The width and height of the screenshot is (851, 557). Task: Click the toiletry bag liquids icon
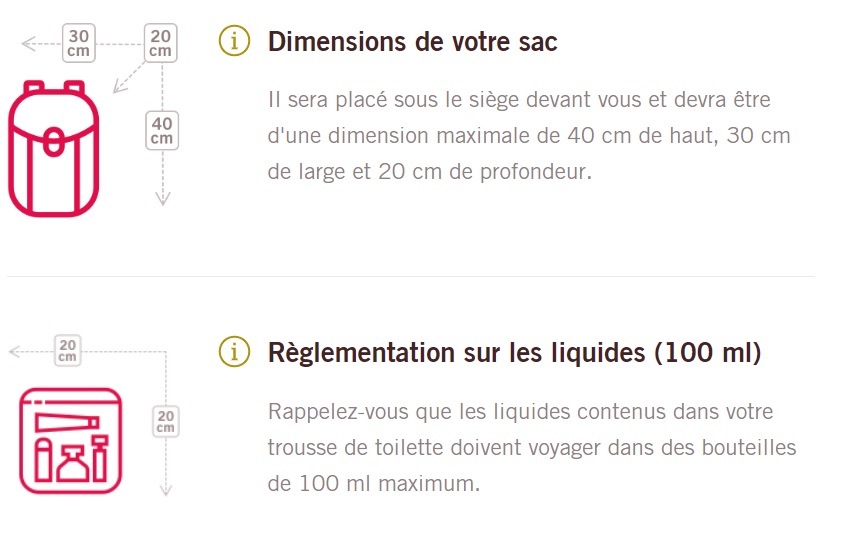pyautogui.click(x=70, y=440)
